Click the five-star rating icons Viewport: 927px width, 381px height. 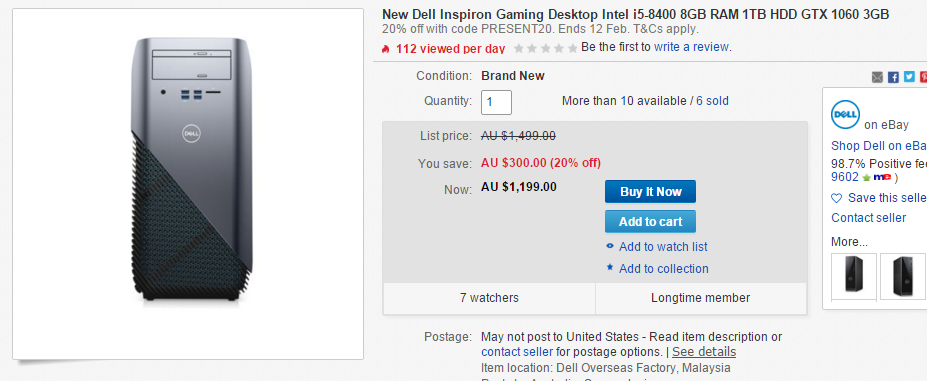coord(545,48)
